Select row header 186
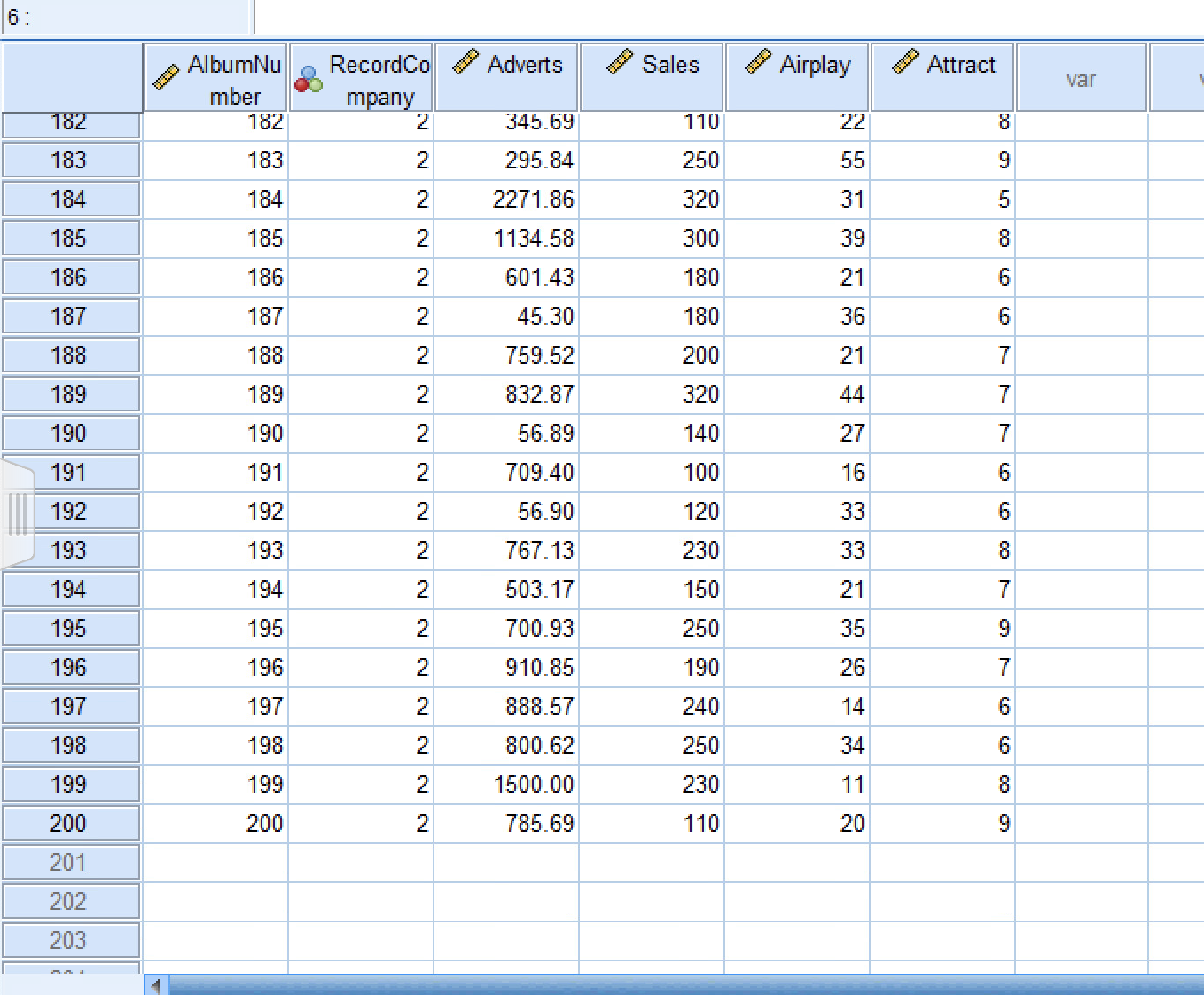This screenshot has height=995, width=1204. click(71, 278)
